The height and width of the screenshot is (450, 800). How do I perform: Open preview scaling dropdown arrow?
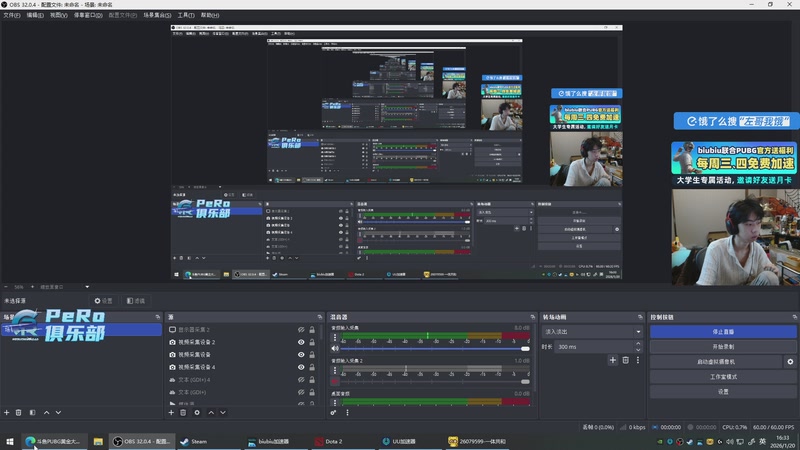87,287
